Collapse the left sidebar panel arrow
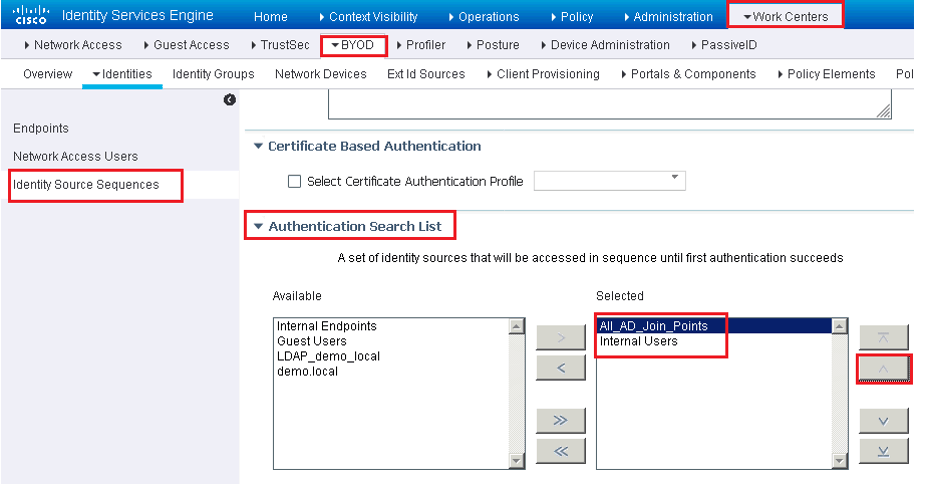The image size is (927, 486). [229, 100]
